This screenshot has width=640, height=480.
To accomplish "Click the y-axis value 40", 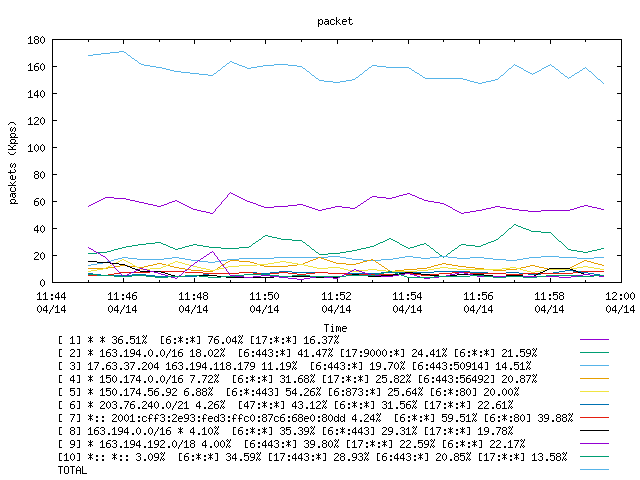I will tap(39, 229).
